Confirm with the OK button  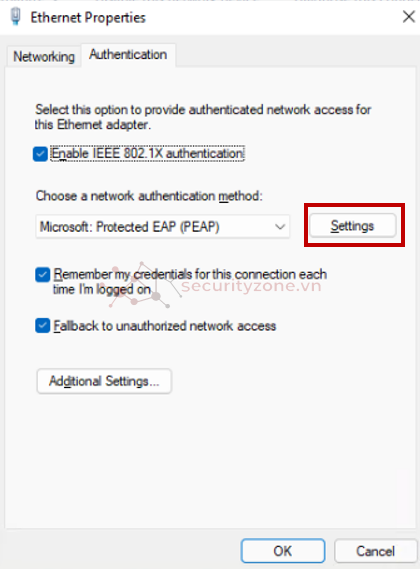[x=283, y=551]
